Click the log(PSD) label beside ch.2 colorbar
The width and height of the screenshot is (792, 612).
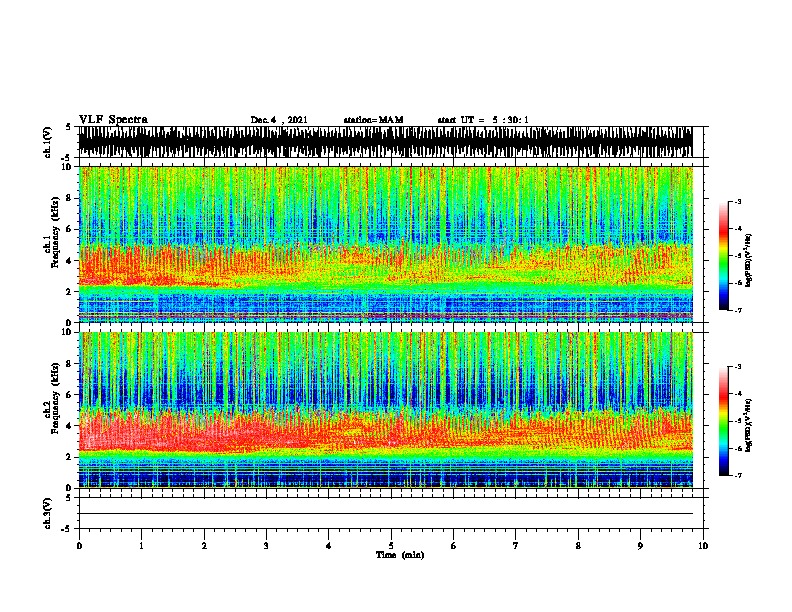pyautogui.click(x=748, y=425)
